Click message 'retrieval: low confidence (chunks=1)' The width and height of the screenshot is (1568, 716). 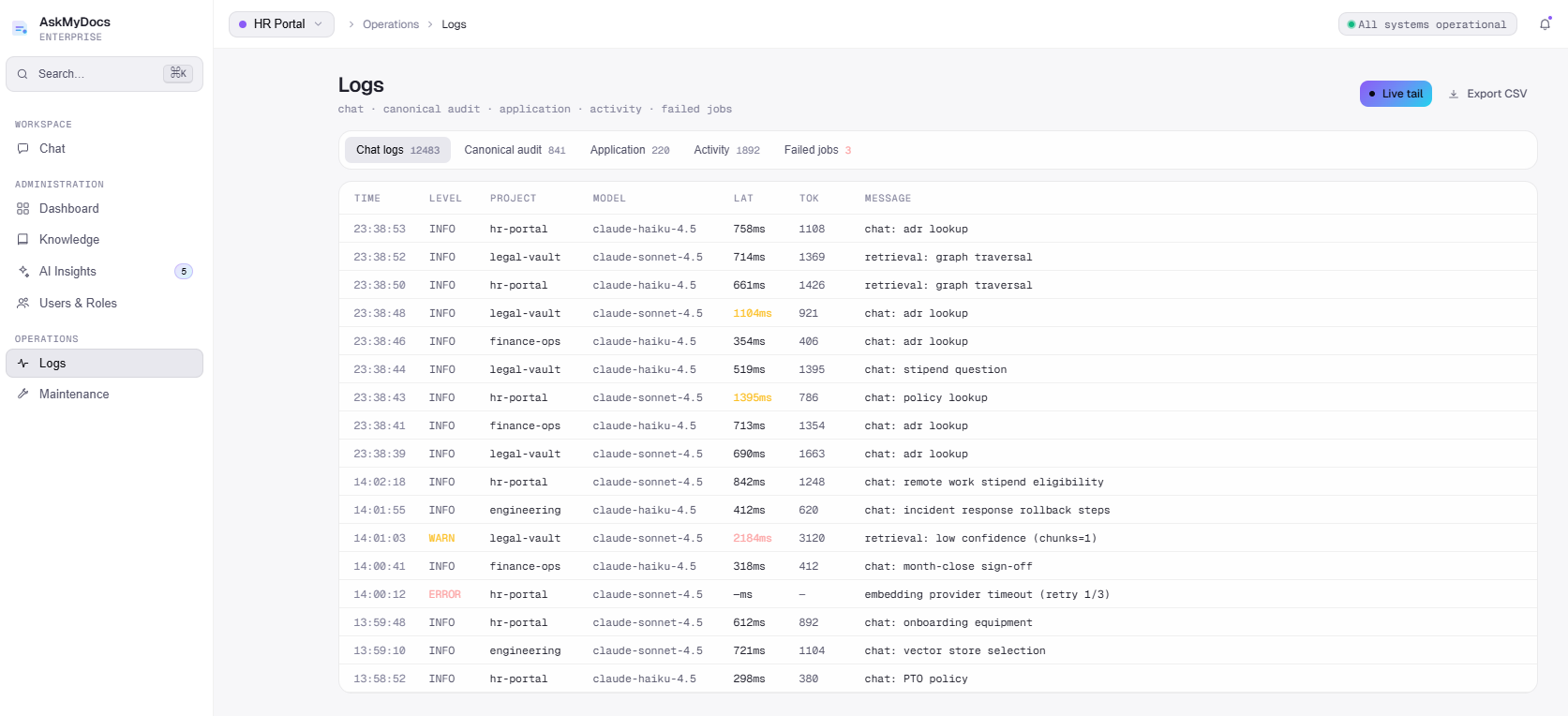coord(980,538)
